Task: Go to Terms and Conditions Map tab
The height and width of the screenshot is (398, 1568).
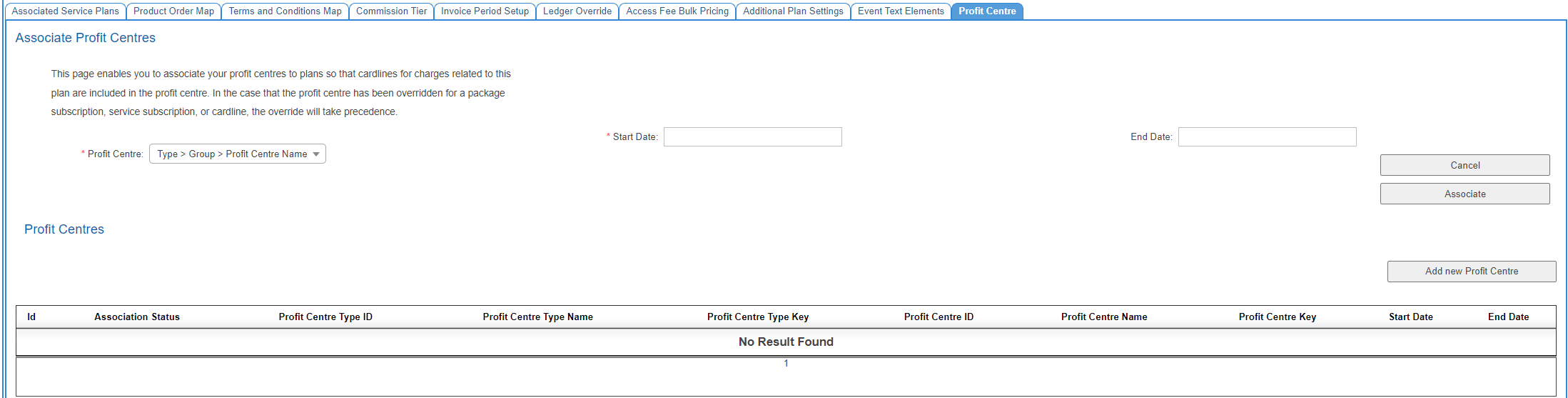Action: [x=285, y=11]
